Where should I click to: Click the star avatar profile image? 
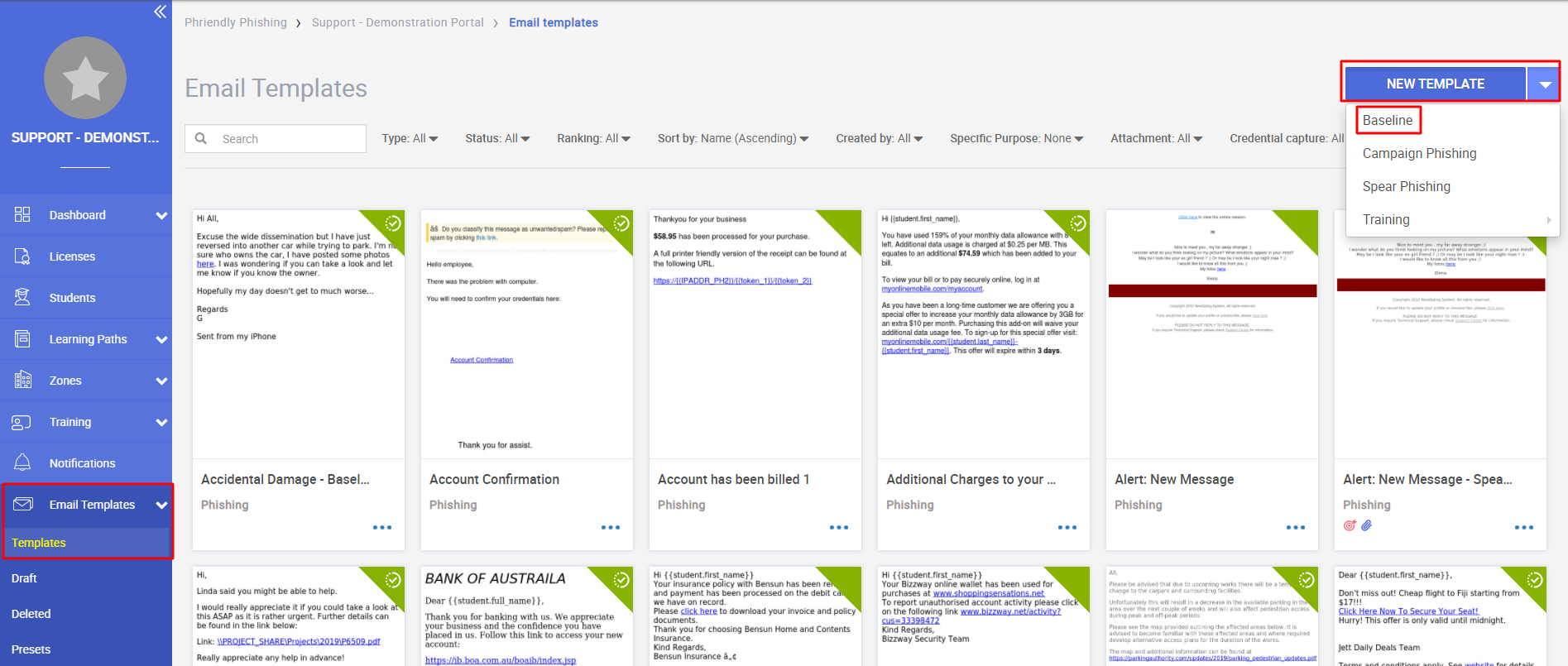point(85,78)
